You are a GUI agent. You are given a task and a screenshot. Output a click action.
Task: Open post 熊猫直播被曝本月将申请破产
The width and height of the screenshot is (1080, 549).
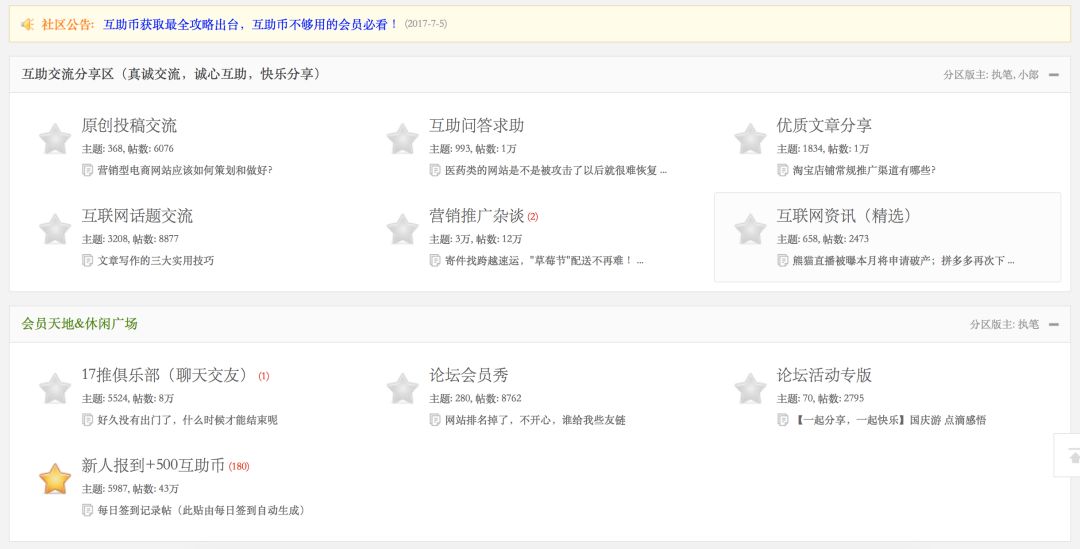[903, 260]
